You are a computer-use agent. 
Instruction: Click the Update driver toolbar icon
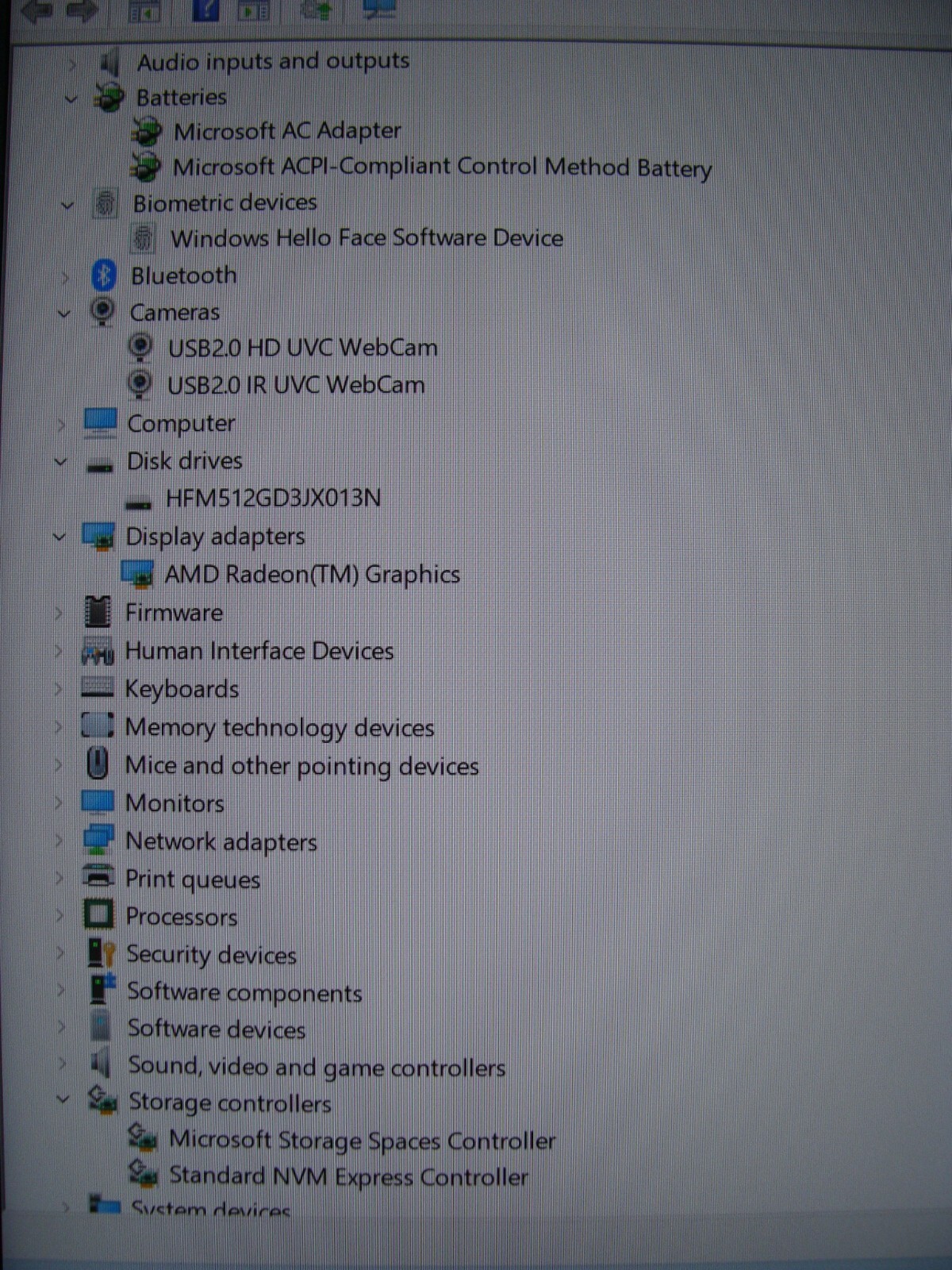point(317,10)
